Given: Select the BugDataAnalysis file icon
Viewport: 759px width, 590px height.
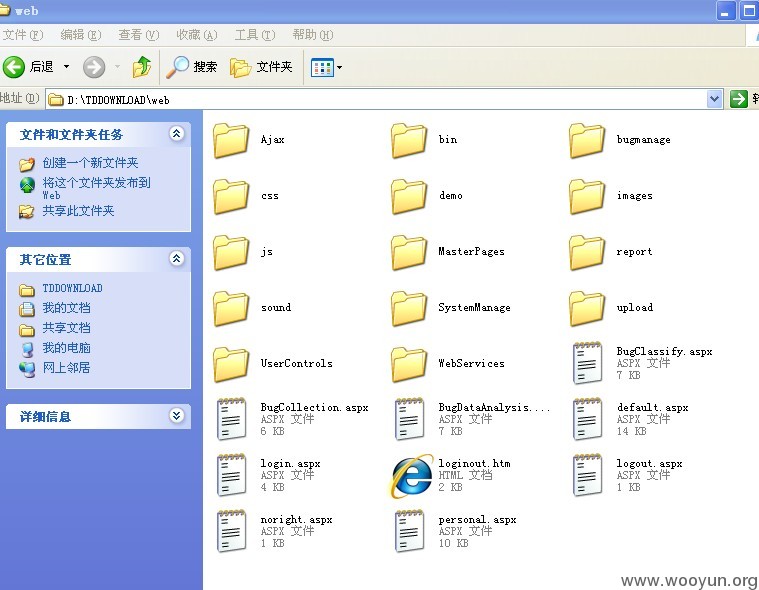Looking at the screenshot, I should pyautogui.click(x=410, y=419).
